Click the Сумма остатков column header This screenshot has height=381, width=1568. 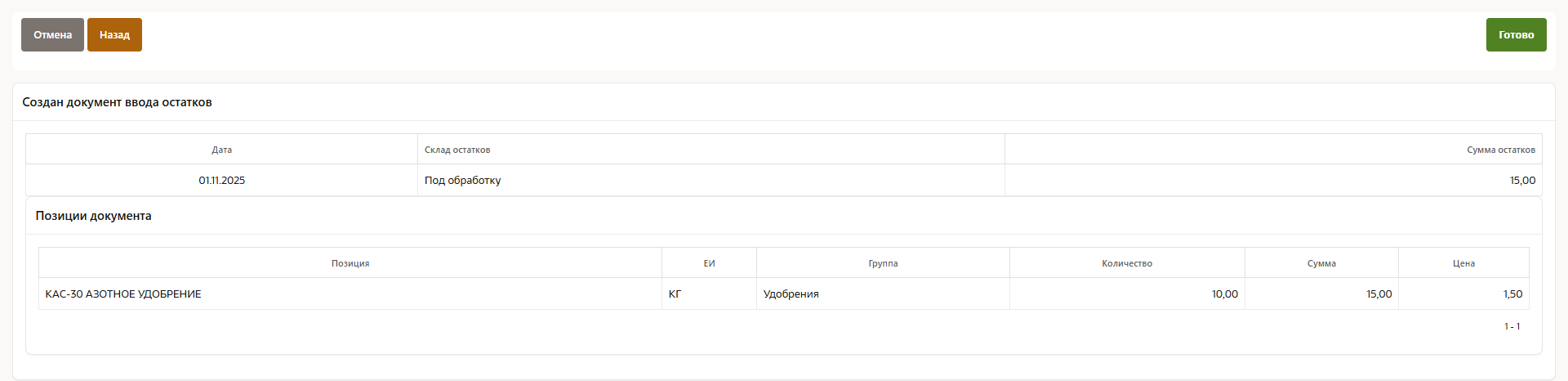click(1500, 150)
